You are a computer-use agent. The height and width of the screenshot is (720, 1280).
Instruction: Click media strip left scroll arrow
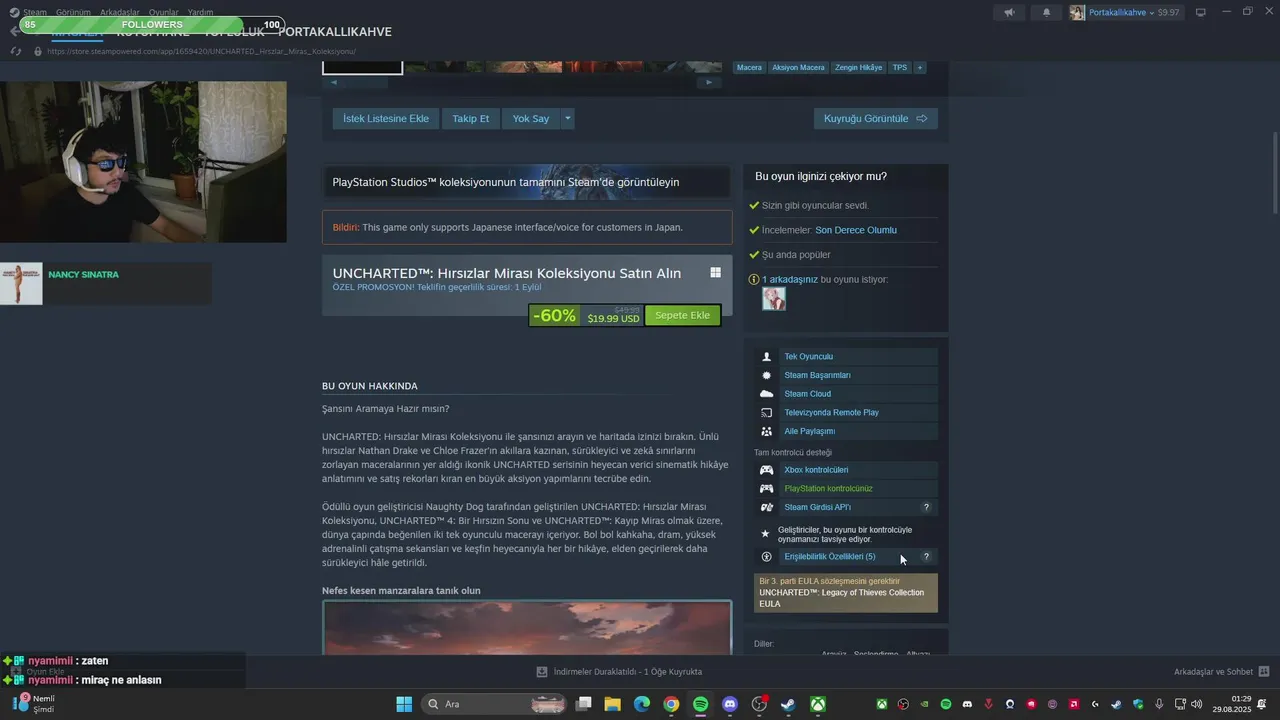pos(334,82)
